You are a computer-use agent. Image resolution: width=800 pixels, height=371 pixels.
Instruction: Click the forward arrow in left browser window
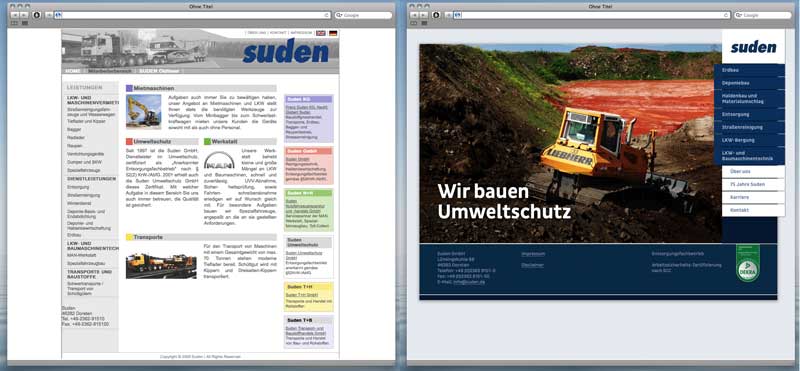(23, 15)
